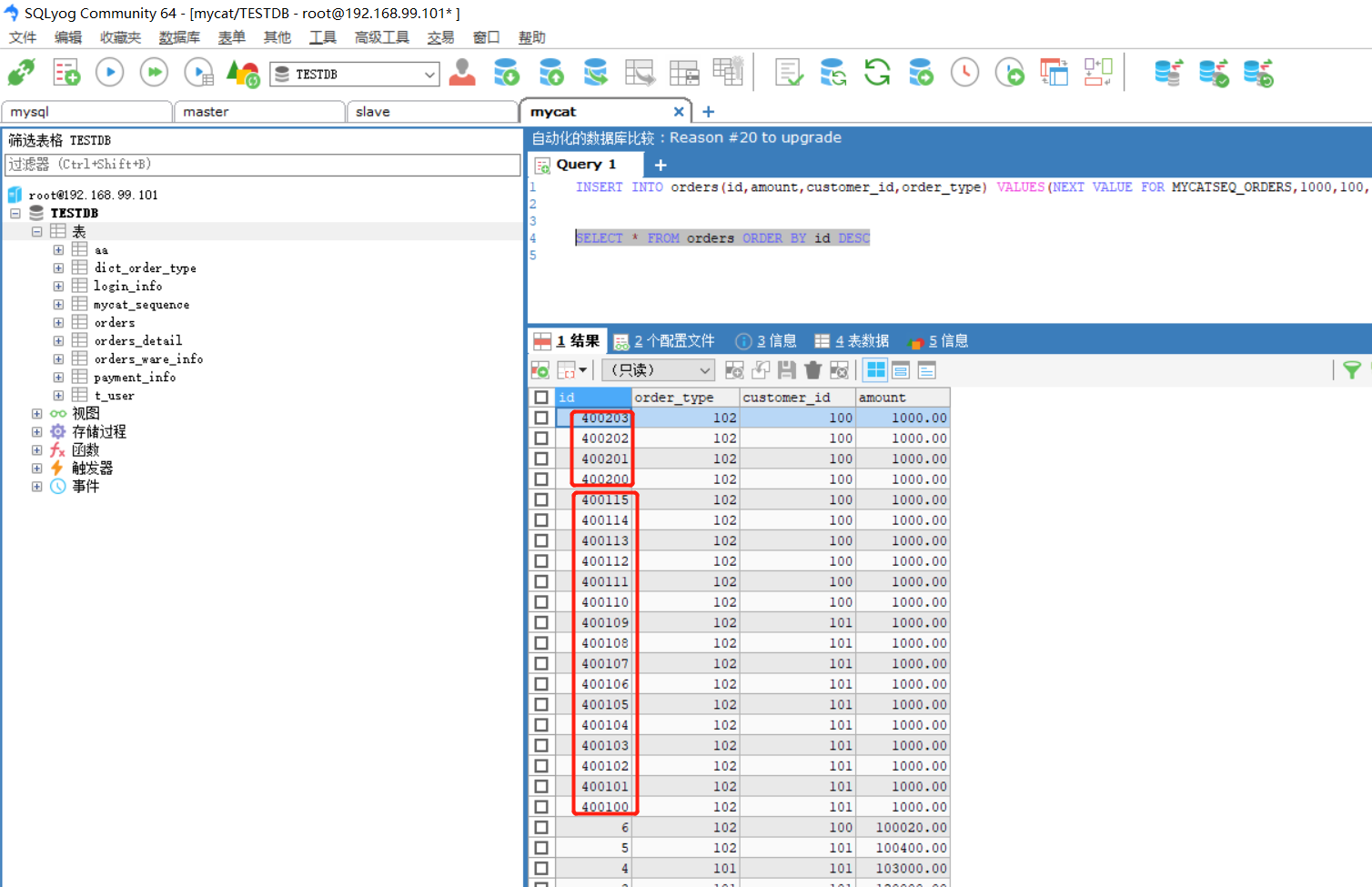
Task: Click the green refresh arrows toolbar icon
Action: (x=877, y=72)
